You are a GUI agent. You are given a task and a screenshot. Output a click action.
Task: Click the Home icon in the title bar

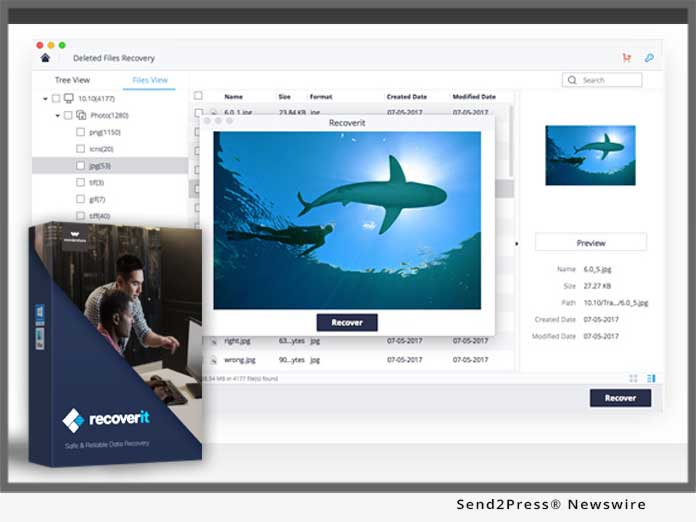click(x=45, y=58)
